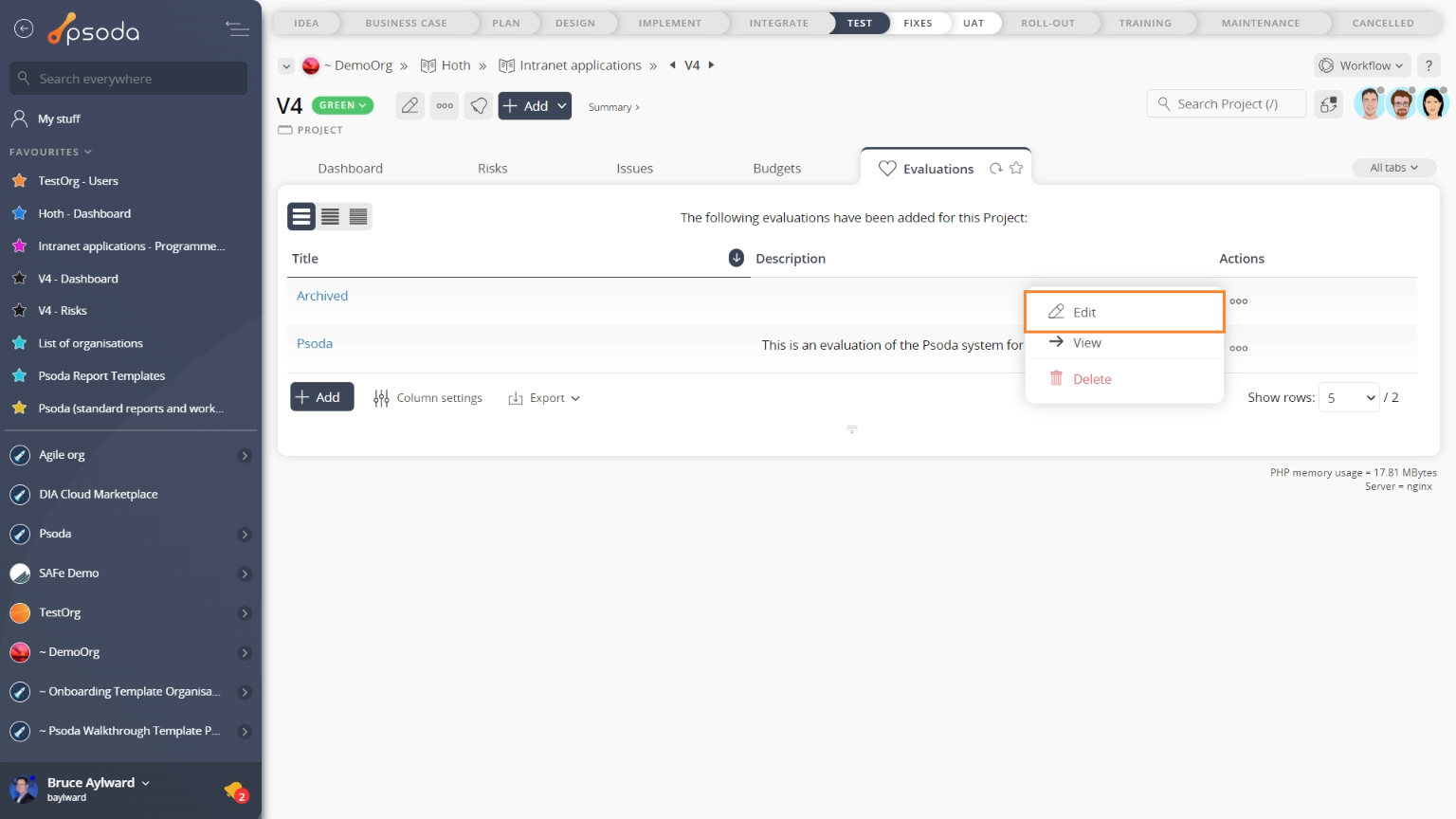Switch to the Budgets tab
Screen dimensions: 1456x819
click(x=777, y=169)
